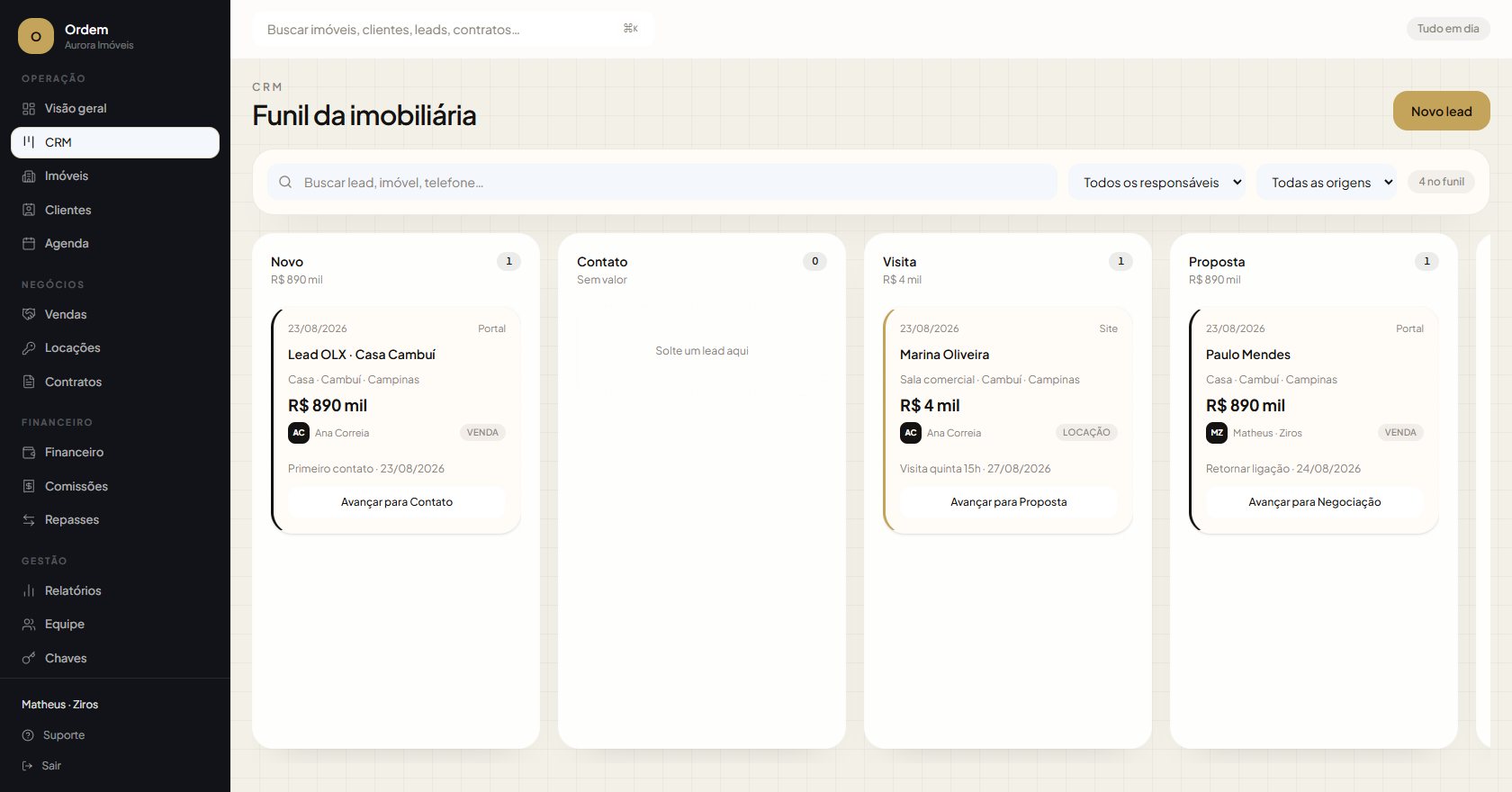Focus the Buscar lead, imóvel, telefone field

tap(662, 182)
